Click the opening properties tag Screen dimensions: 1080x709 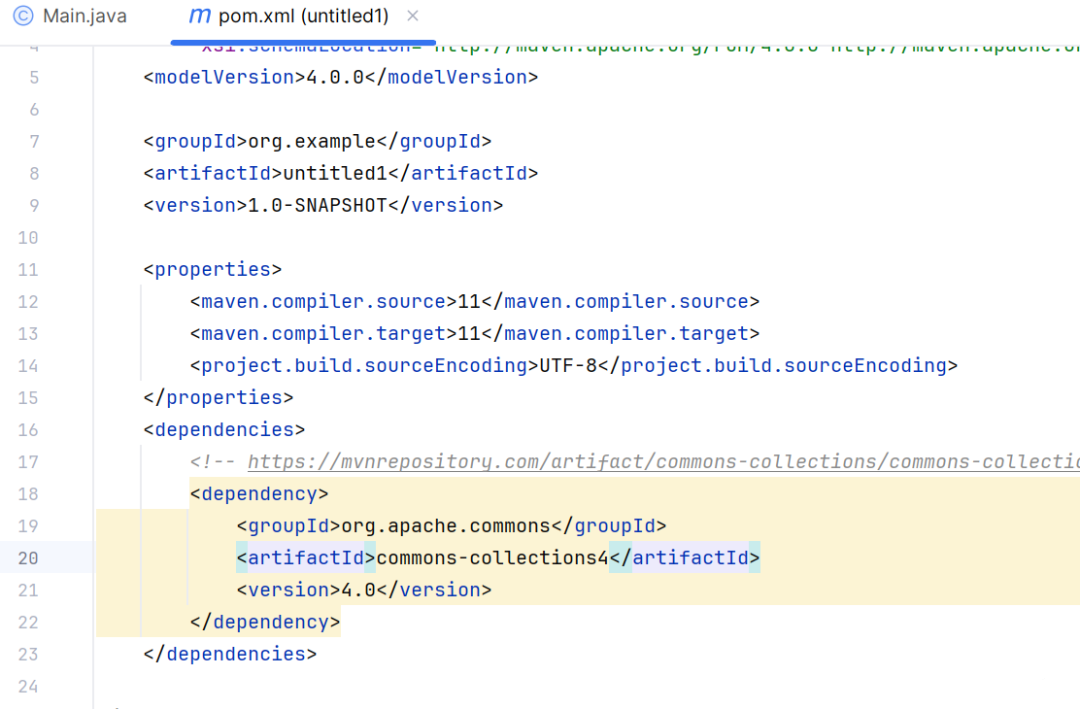pyautogui.click(x=213, y=269)
